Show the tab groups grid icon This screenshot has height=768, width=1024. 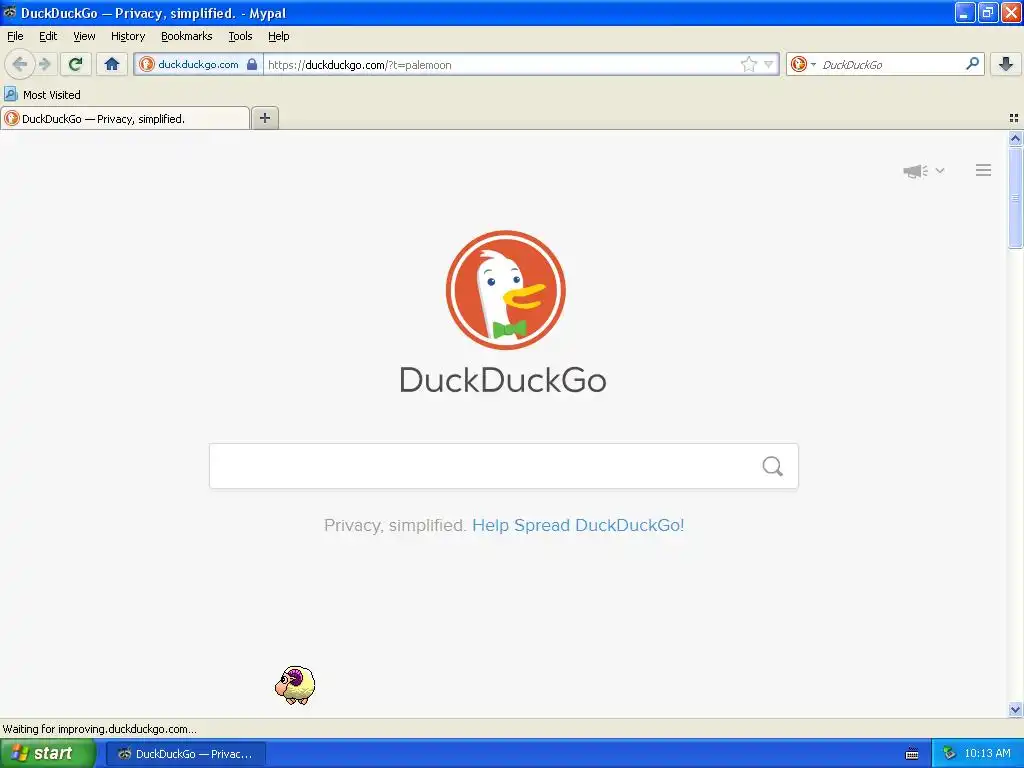[1014, 118]
